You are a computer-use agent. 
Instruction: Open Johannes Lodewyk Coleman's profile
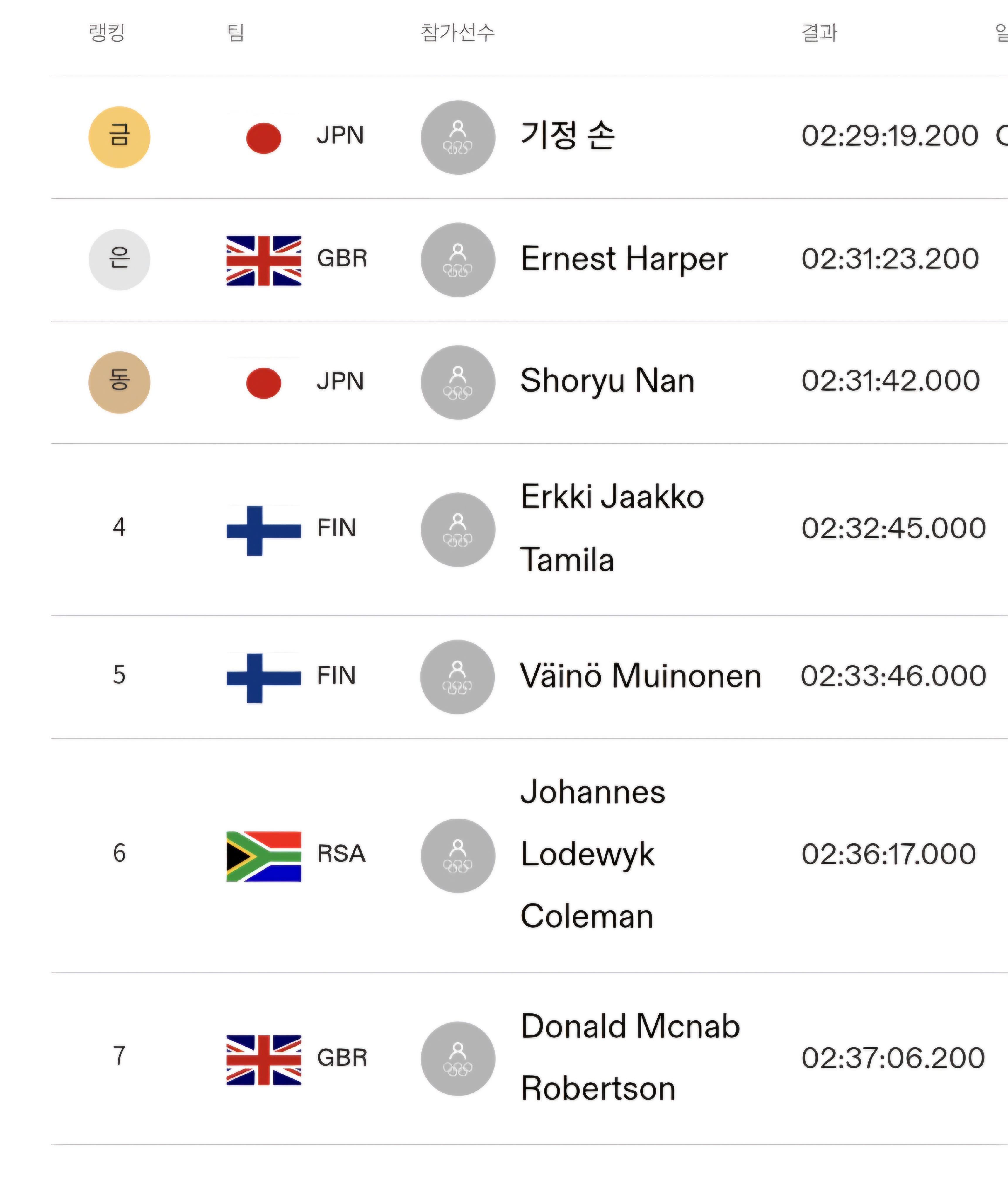pos(592,854)
